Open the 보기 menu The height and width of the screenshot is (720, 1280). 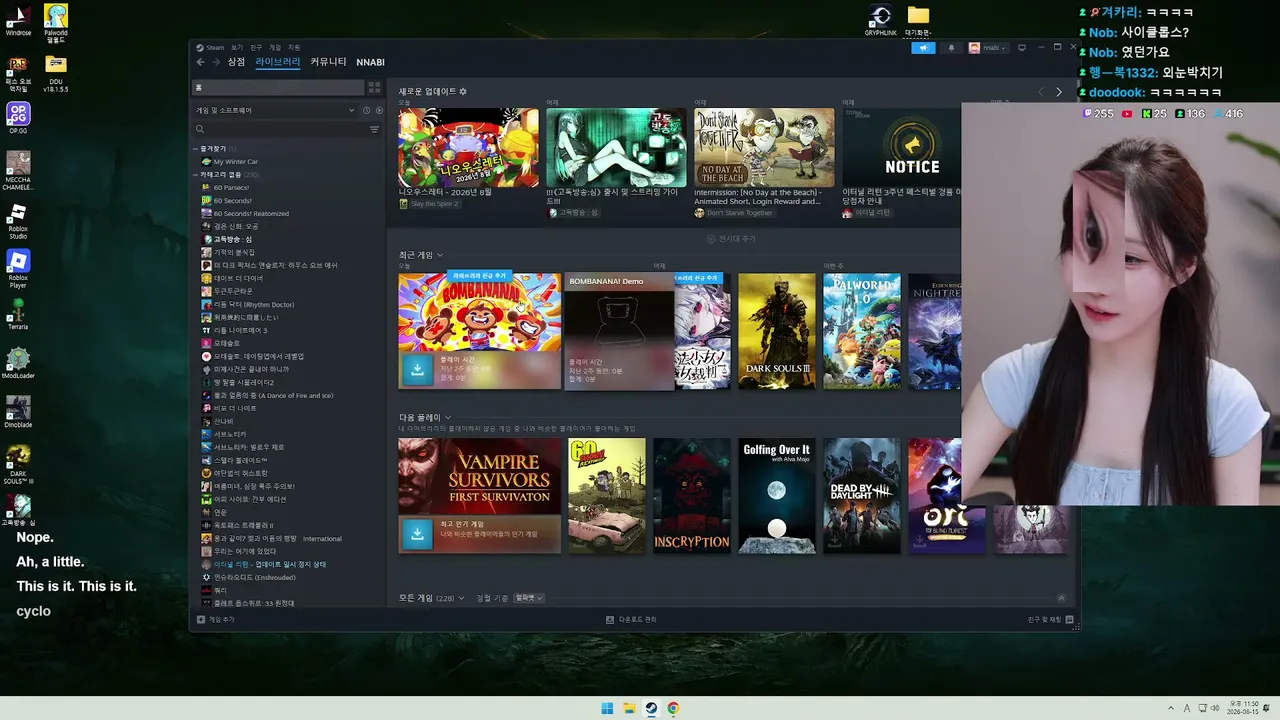[237, 47]
